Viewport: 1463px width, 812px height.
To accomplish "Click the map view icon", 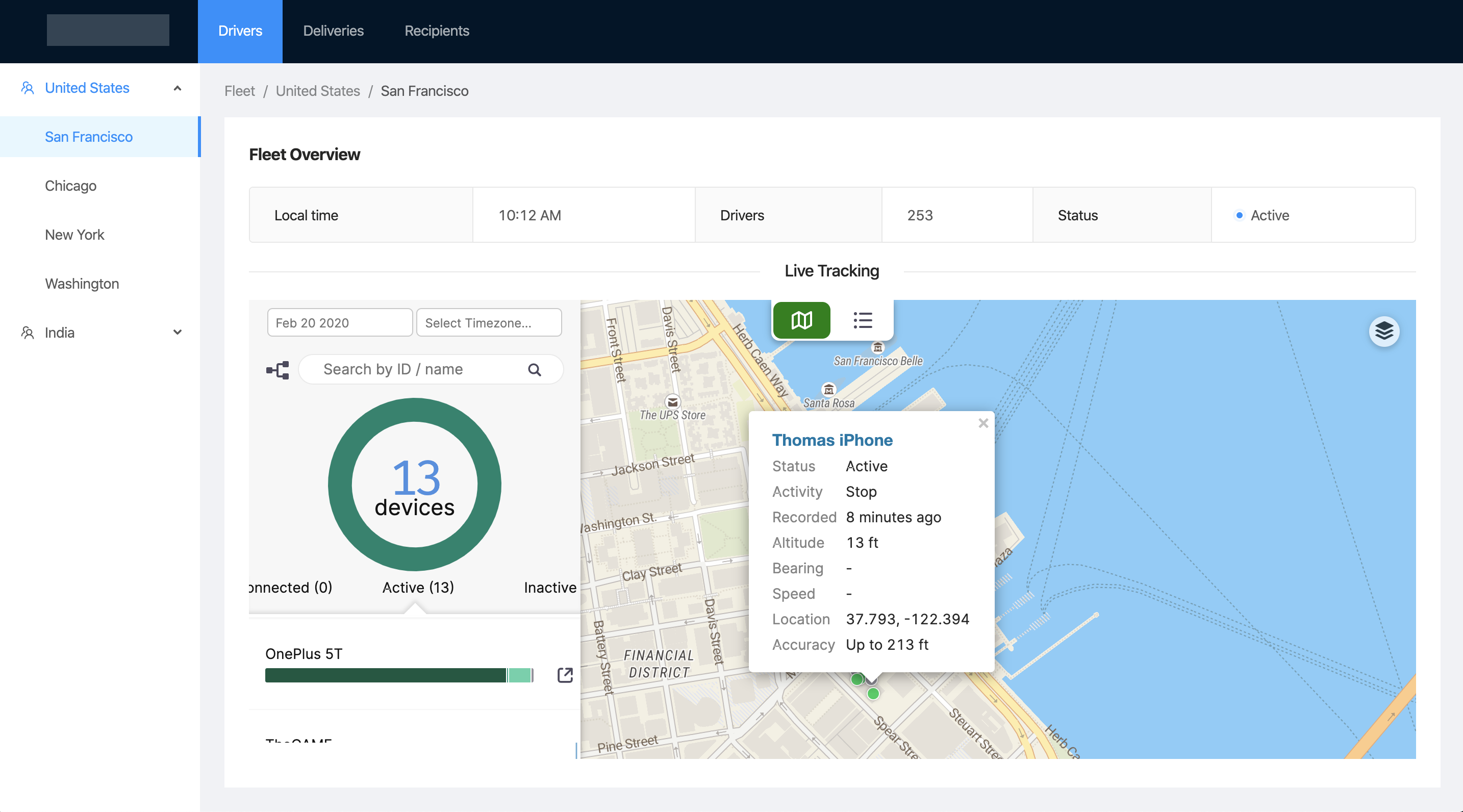I will (800, 320).
